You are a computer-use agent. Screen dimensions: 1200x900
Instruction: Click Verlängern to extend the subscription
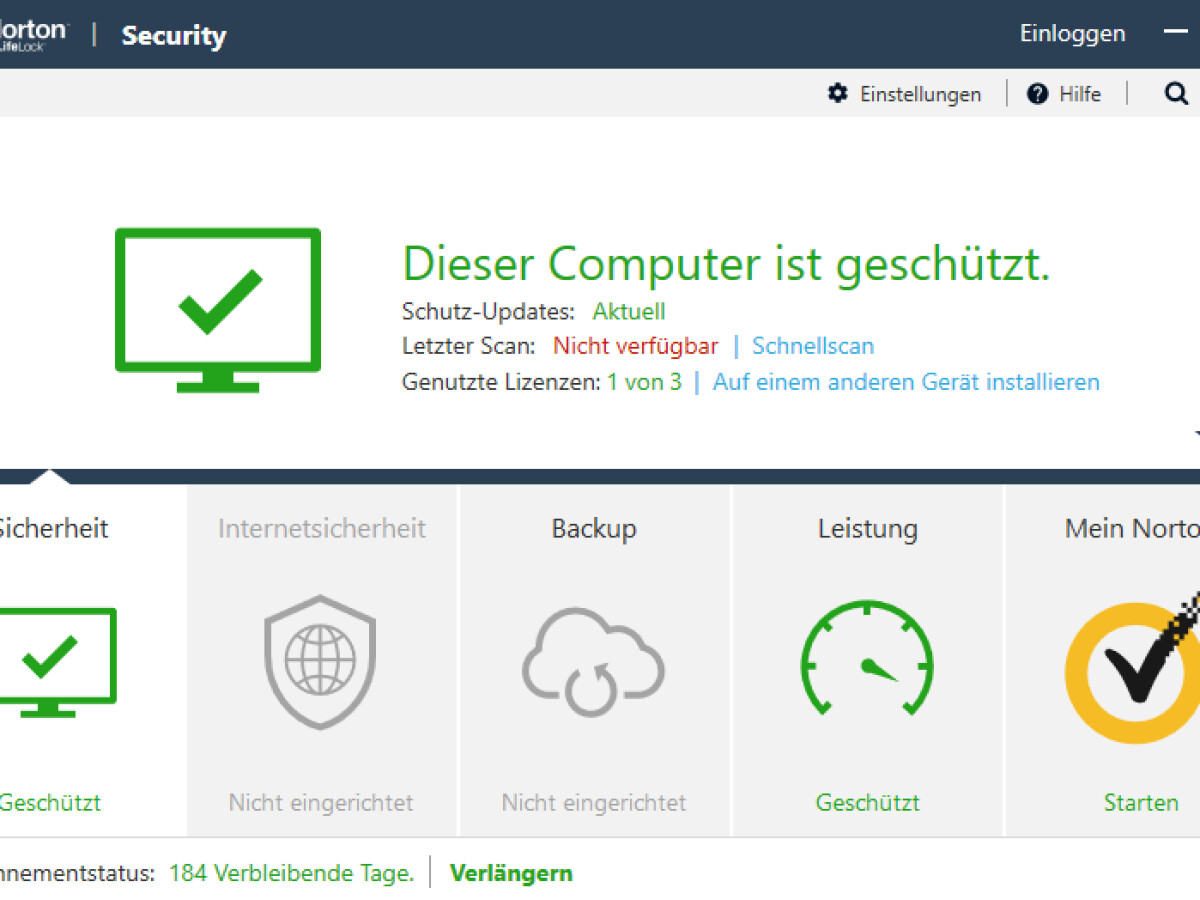coord(511,872)
